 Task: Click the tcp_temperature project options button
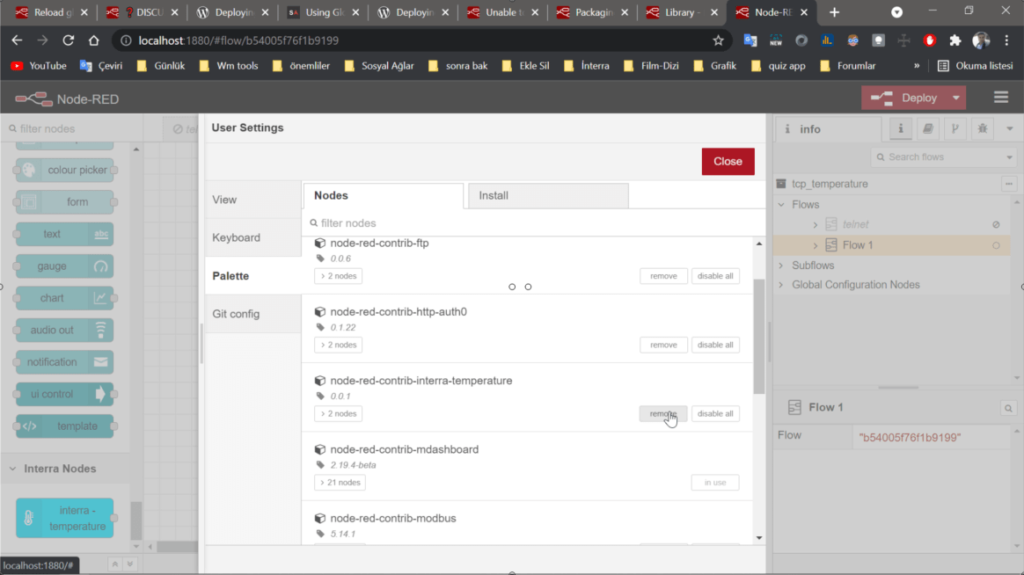[x=1009, y=184]
